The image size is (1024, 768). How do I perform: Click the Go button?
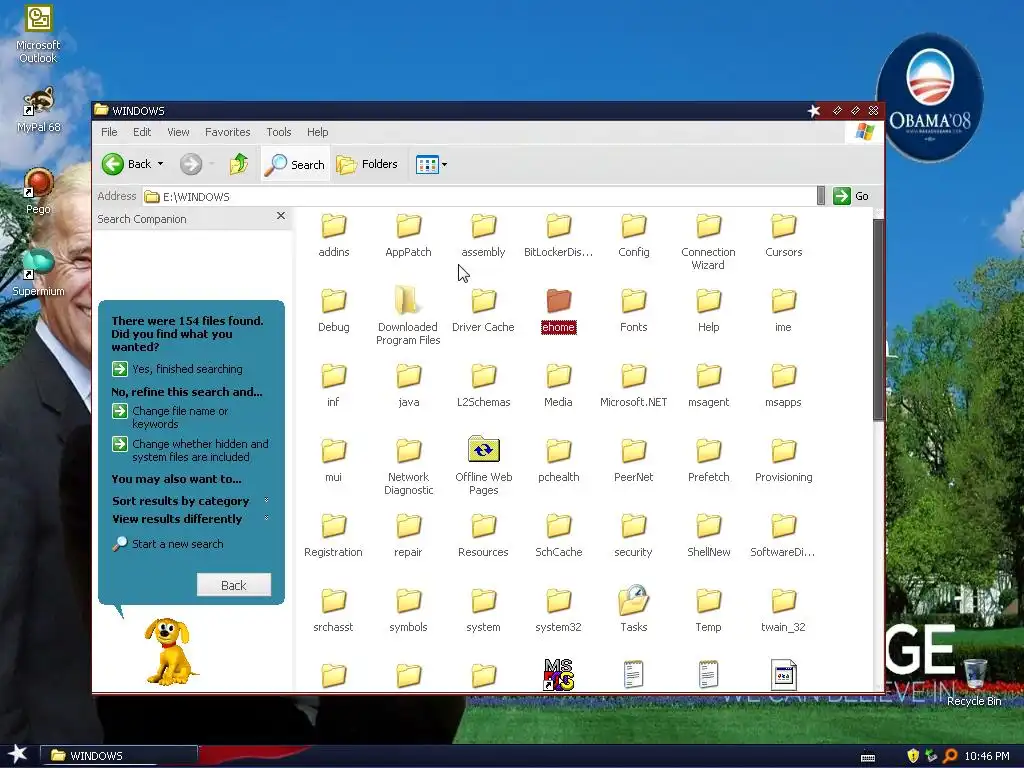pos(851,196)
